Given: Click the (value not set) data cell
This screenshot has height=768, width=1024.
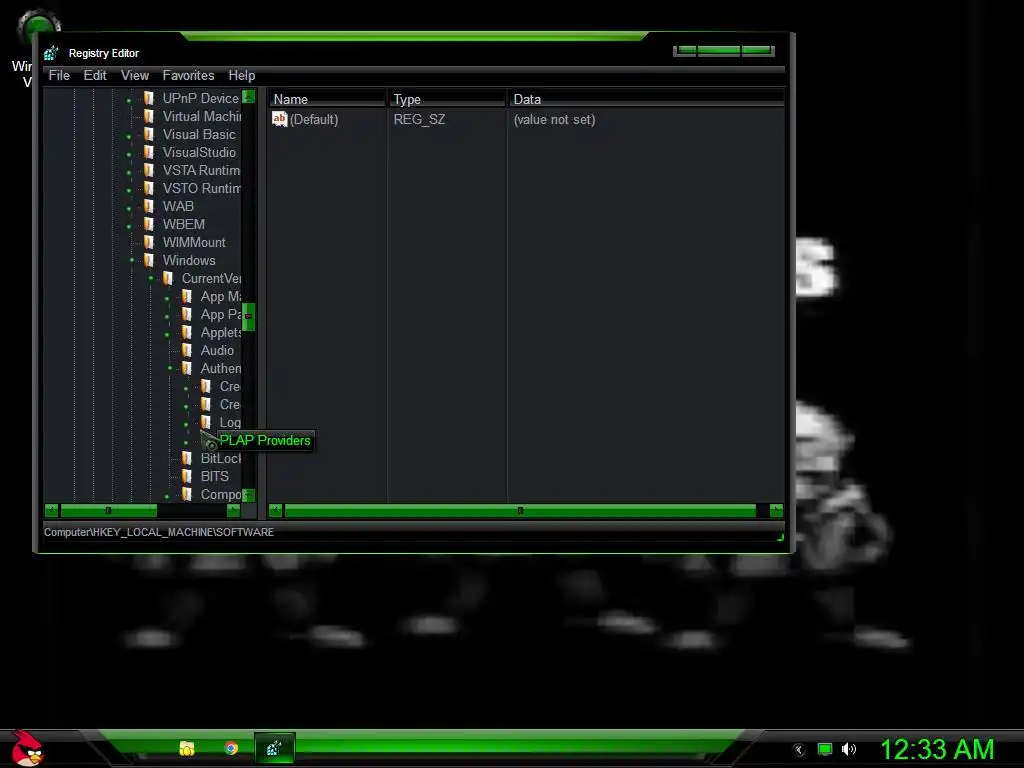Looking at the screenshot, I should 554,120.
